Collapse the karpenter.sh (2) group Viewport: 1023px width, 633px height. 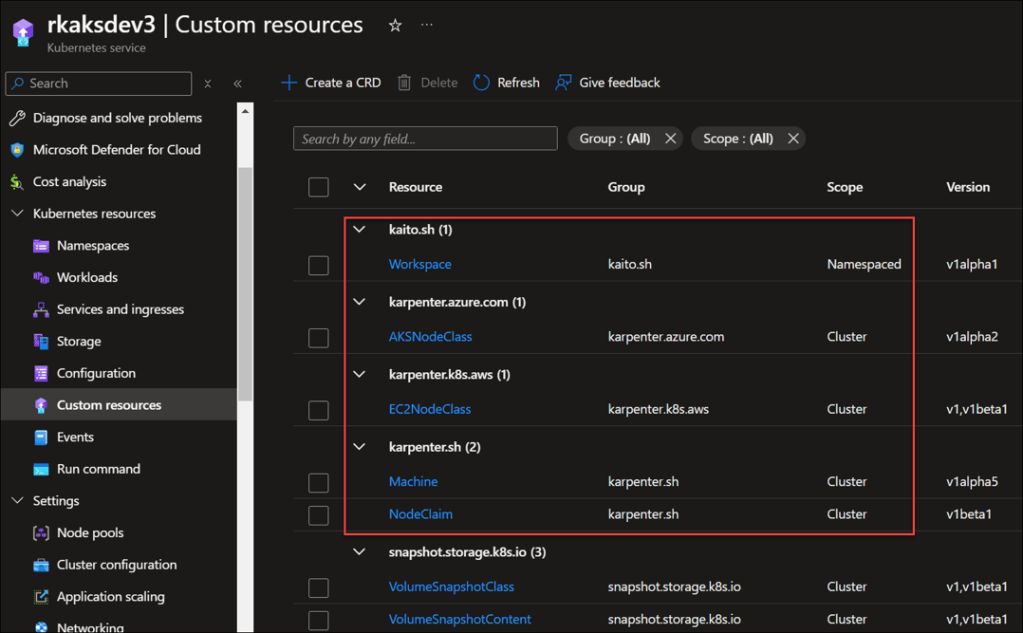[360, 447]
